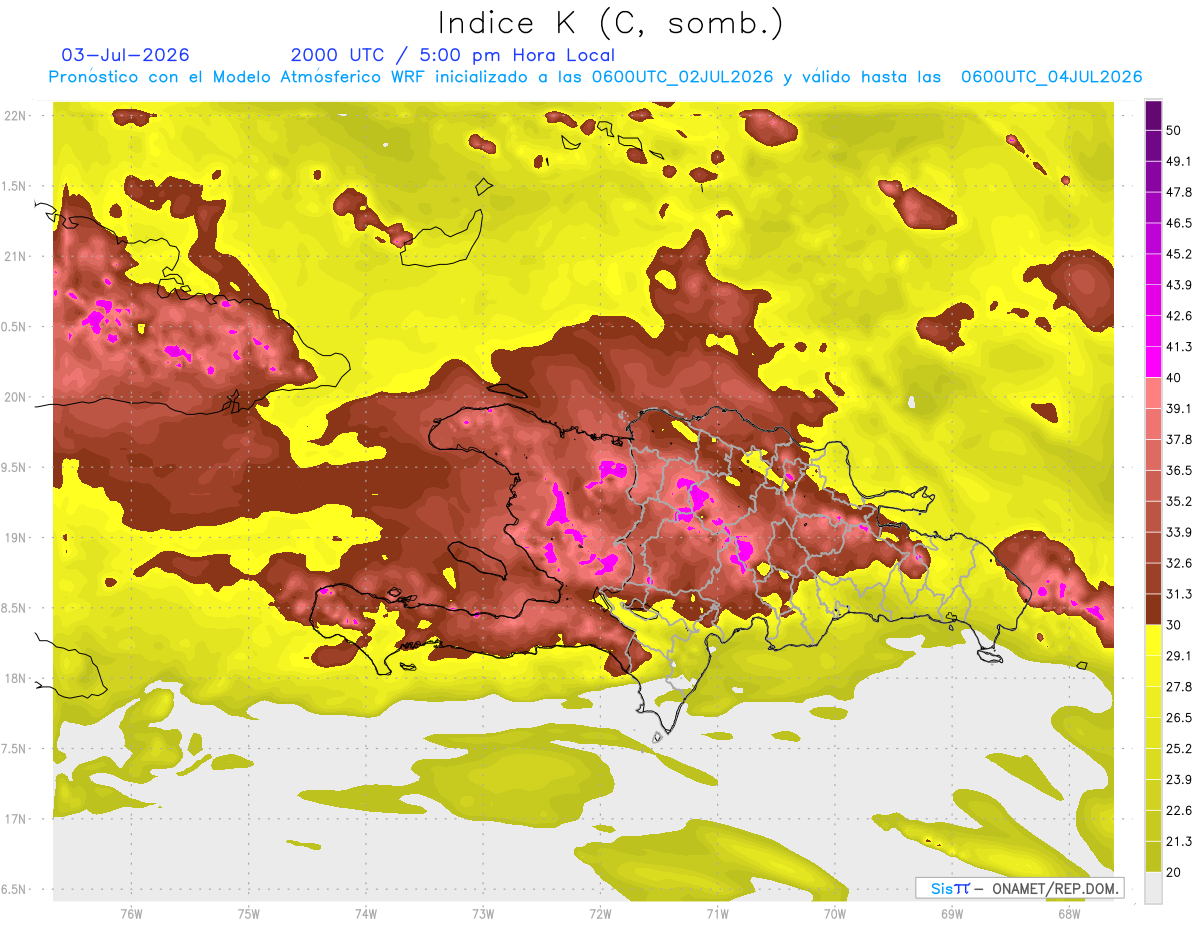
Task: Click "2000 UTC / 5:00 pm Hora Local"
Action: tap(453, 55)
